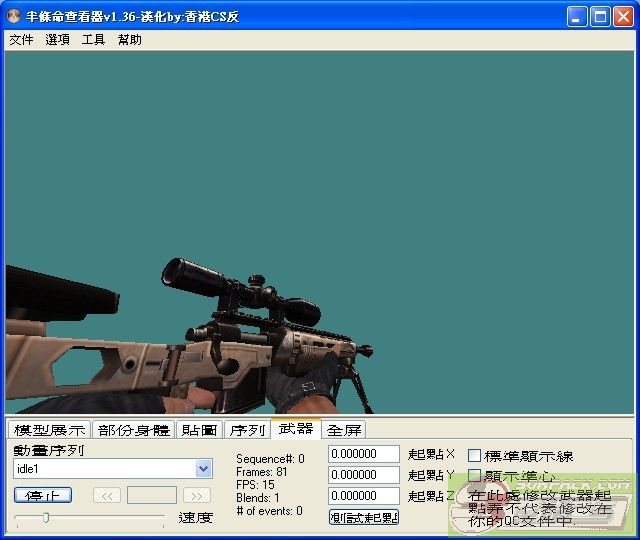Click the 速度 slider handle

(x=45, y=517)
